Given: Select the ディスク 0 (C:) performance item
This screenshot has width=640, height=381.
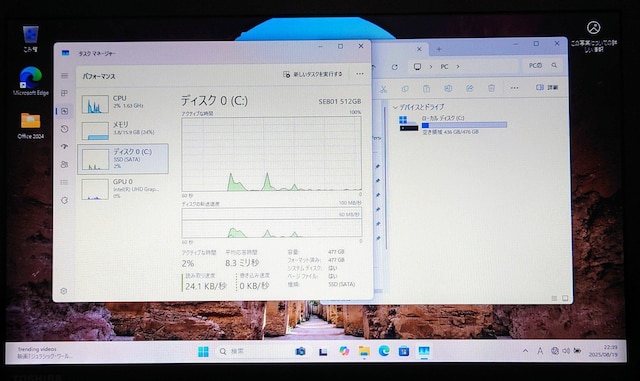Looking at the screenshot, I should (123, 159).
